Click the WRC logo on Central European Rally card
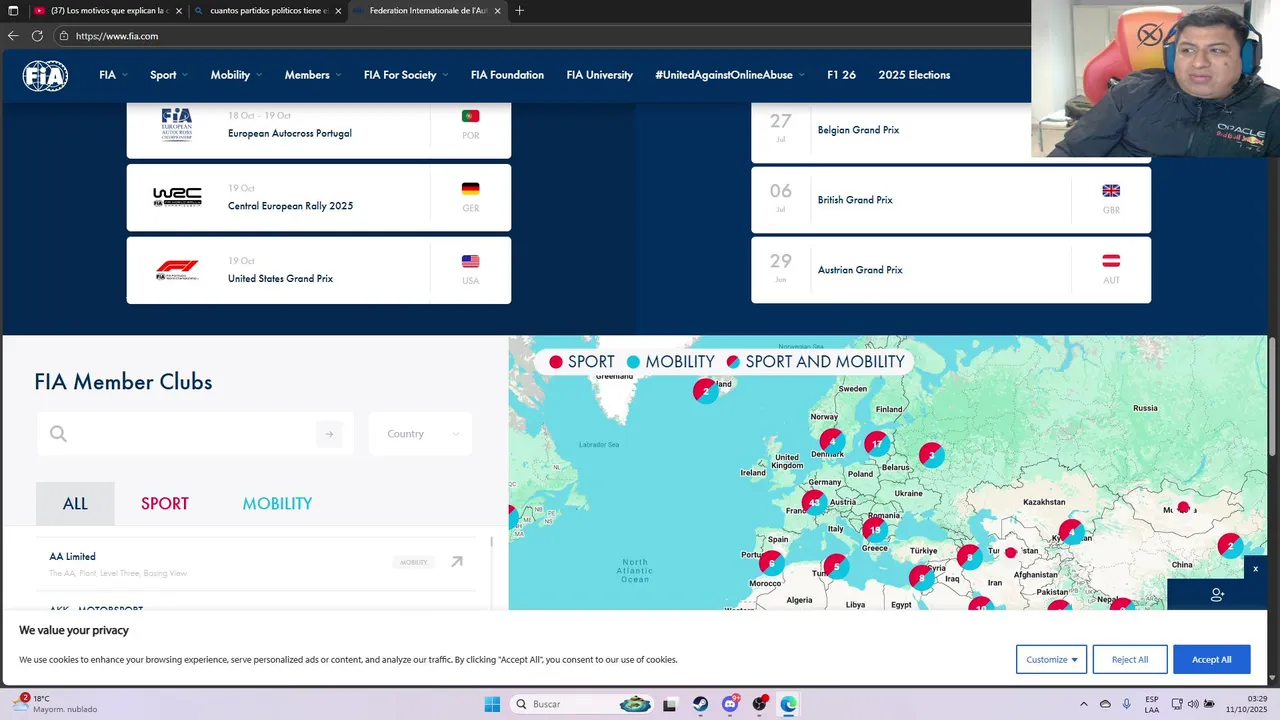This screenshot has height=720, width=1280. pos(177,197)
